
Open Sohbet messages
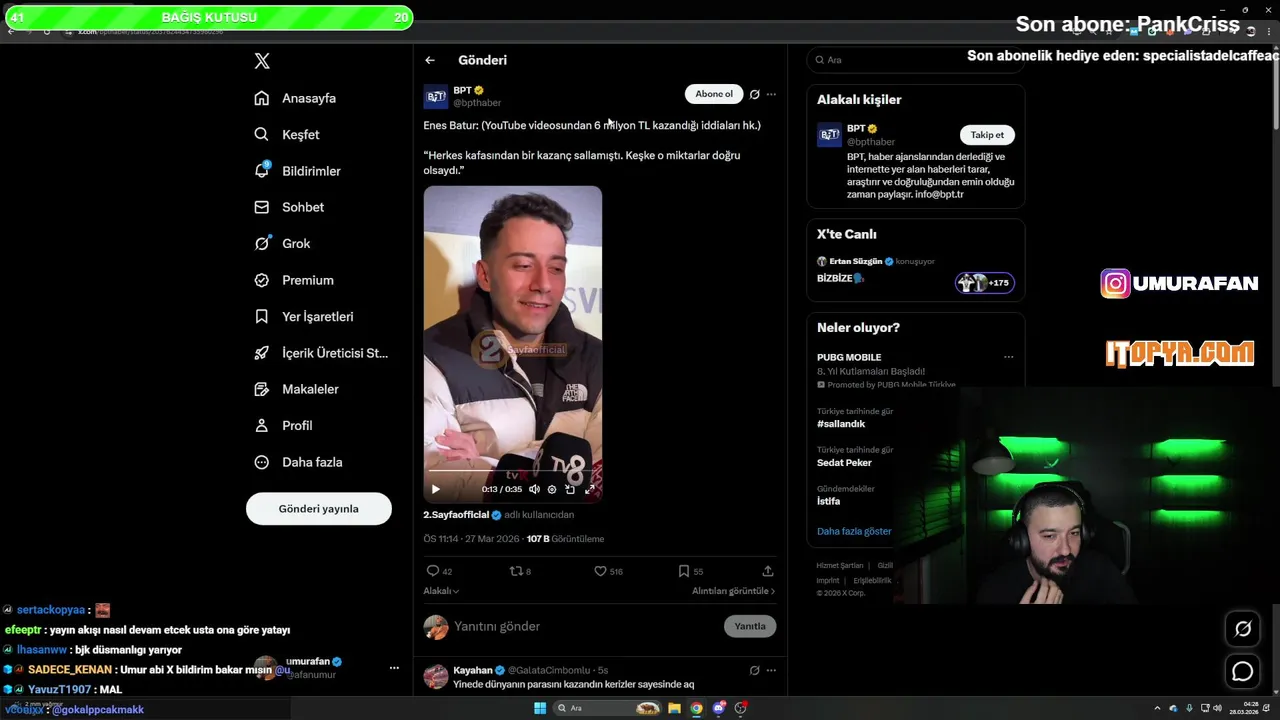[x=290, y=207]
